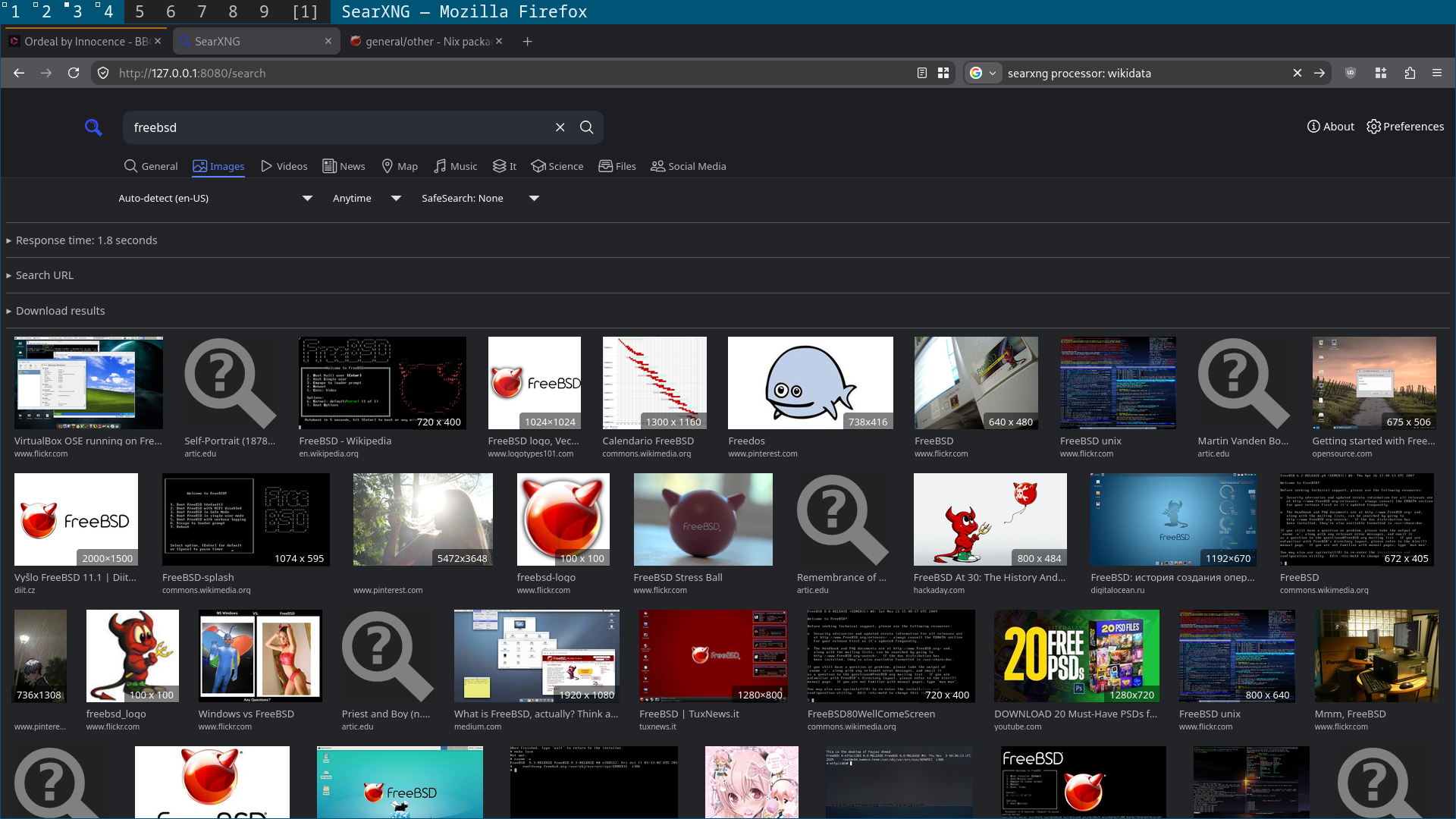Viewport: 1456px width, 819px height.
Task: Click the FreeBSD80WellComeScreen result title
Action: coord(871,714)
